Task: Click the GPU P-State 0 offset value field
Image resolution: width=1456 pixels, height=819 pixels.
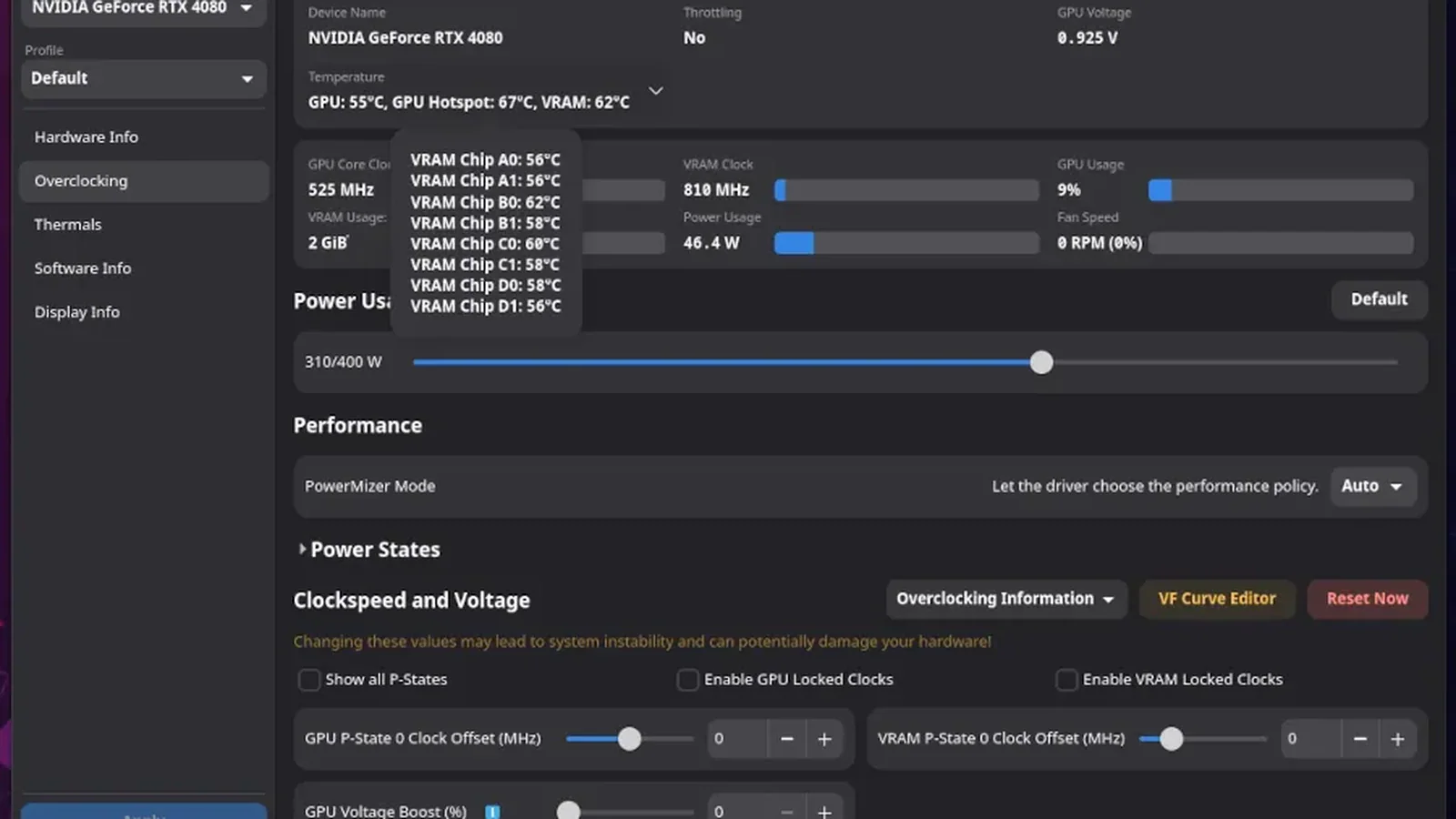Action: pos(737,739)
